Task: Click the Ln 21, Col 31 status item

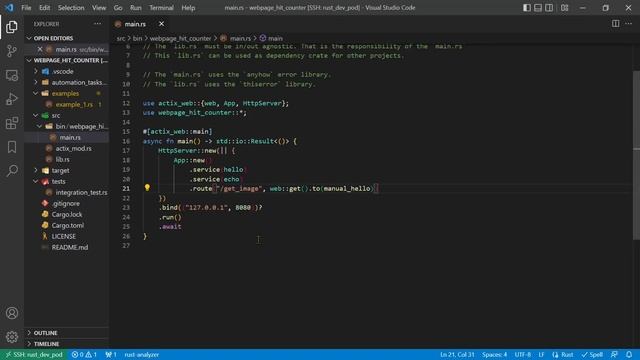Action: pos(457,355)
